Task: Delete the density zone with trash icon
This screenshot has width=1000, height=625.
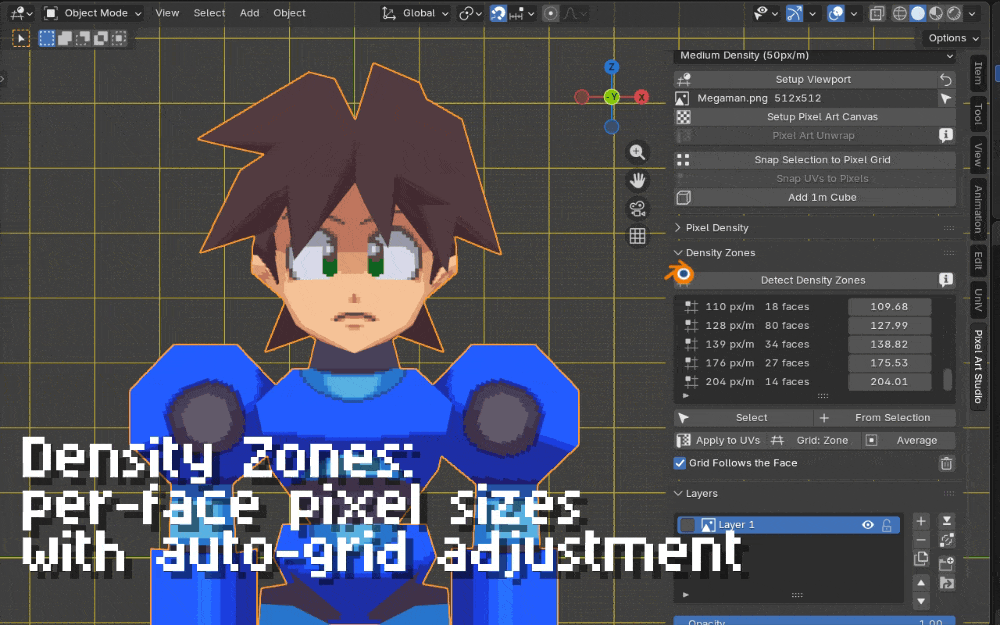Action: tap(946, 464)
